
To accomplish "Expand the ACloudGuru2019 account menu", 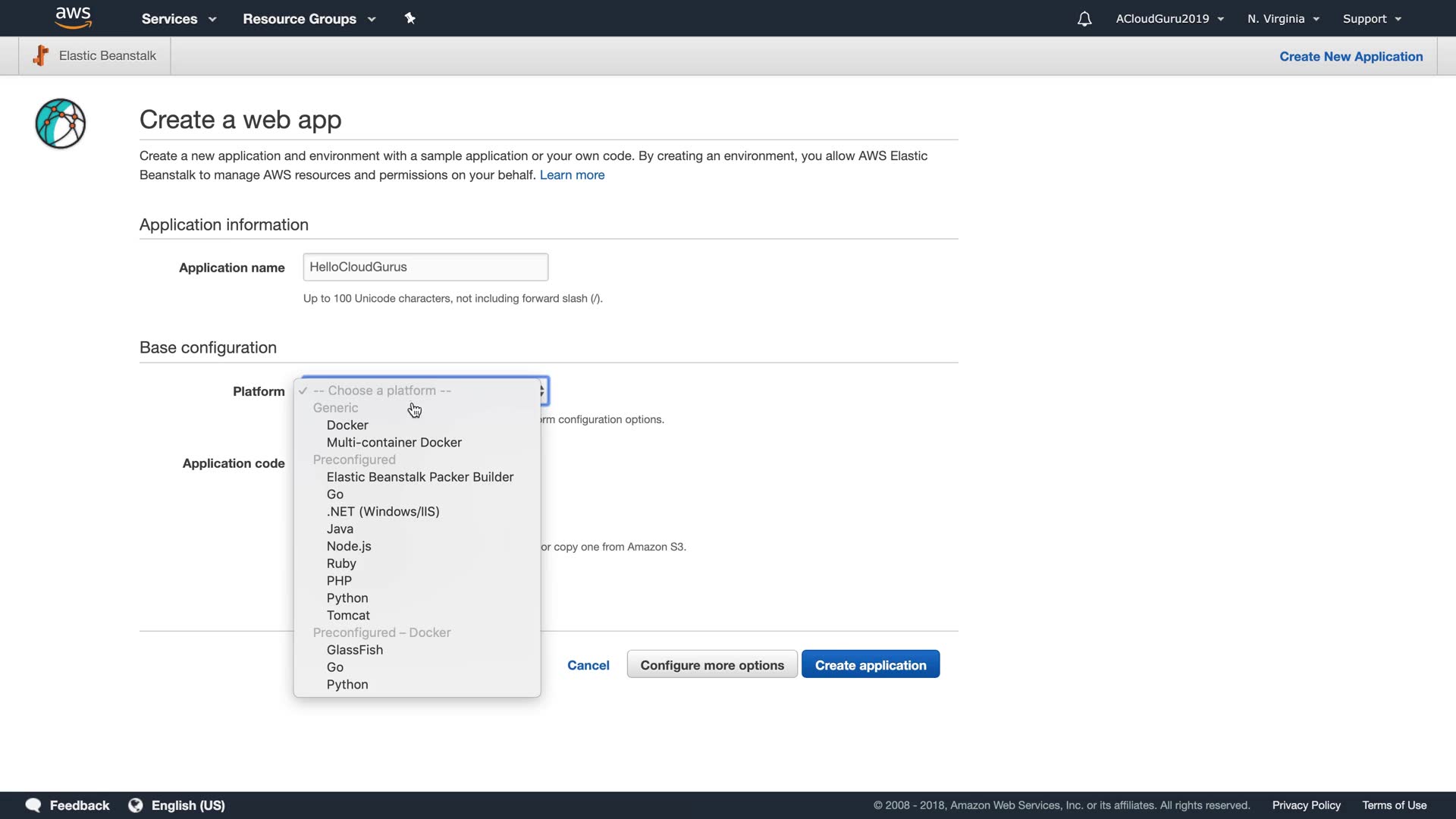I will click(x=1169, y=19).
